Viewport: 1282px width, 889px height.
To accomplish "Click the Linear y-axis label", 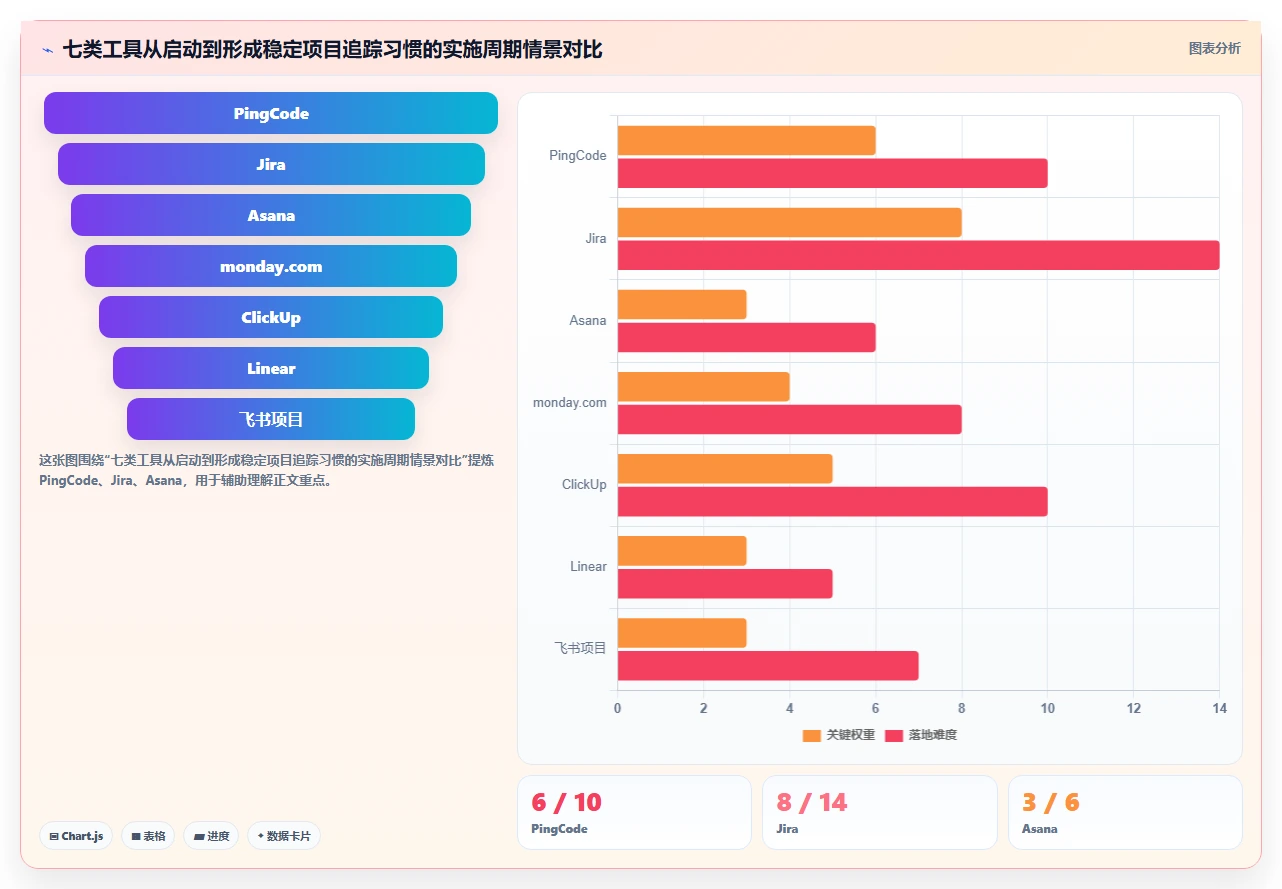I will pyautogui.click(x=588, y=566).
